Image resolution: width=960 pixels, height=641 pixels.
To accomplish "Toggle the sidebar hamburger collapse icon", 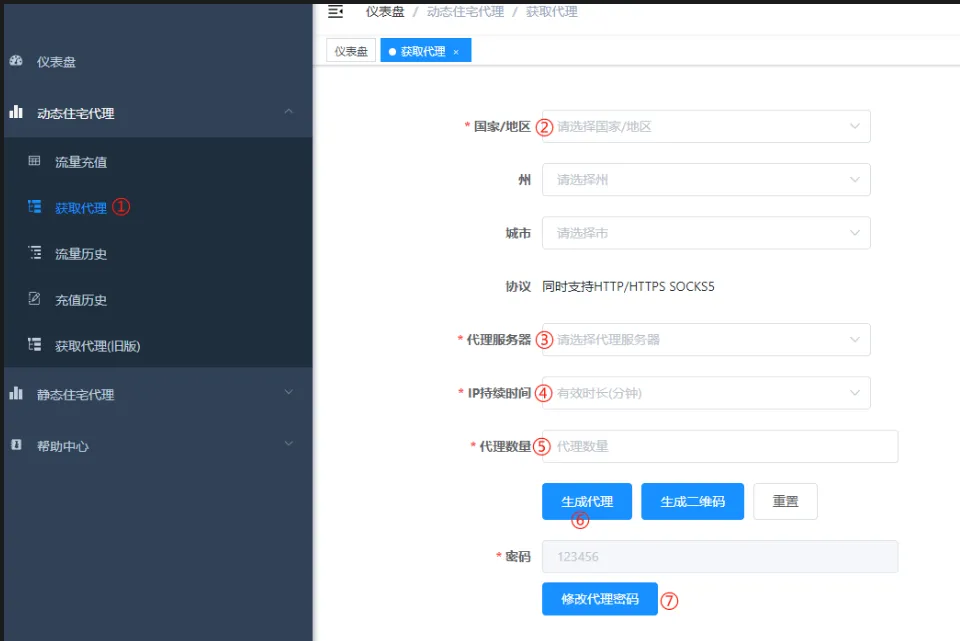I will (335, 11).
